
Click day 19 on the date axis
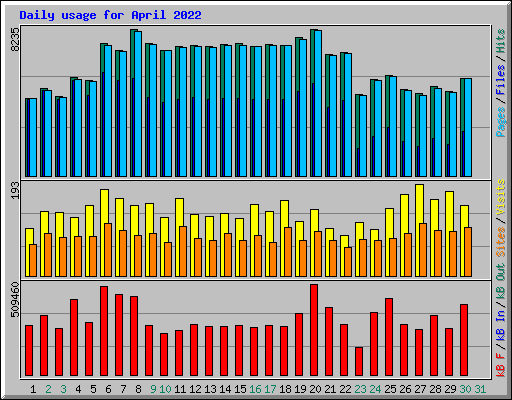click(x=300, y=389)
